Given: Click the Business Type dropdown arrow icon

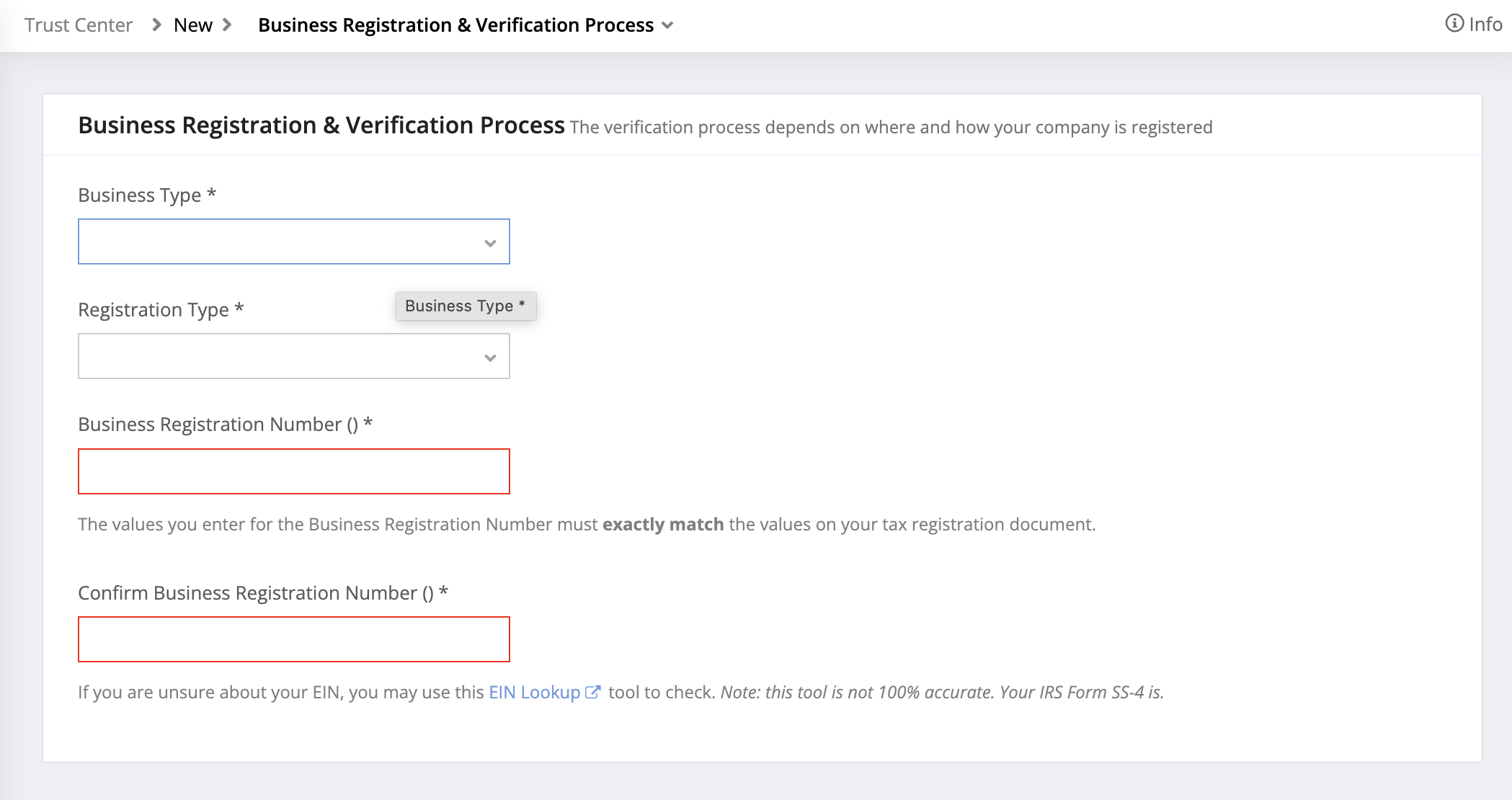Looking at the screenshot, I should 490,243.
